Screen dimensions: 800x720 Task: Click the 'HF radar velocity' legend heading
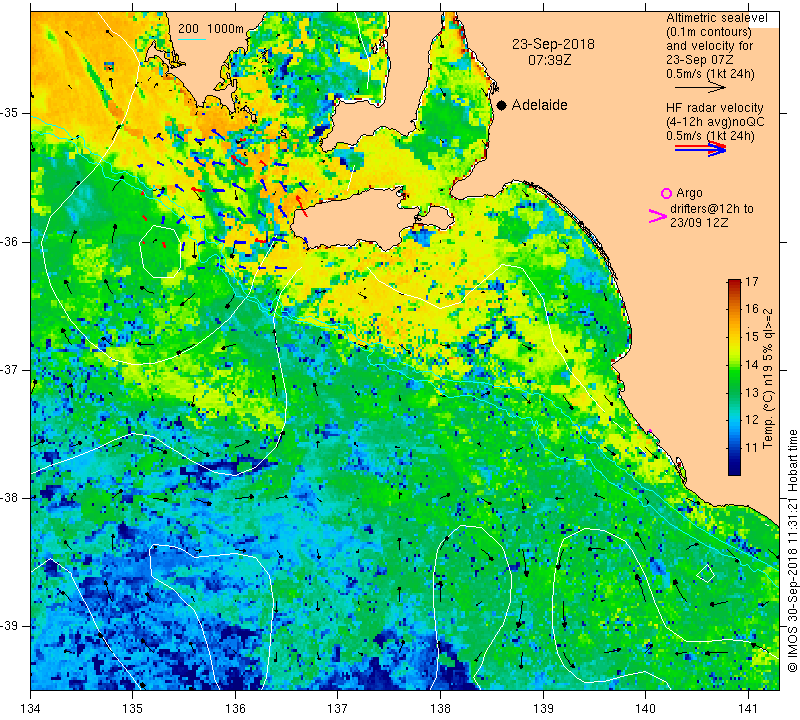tap(714, 108)
